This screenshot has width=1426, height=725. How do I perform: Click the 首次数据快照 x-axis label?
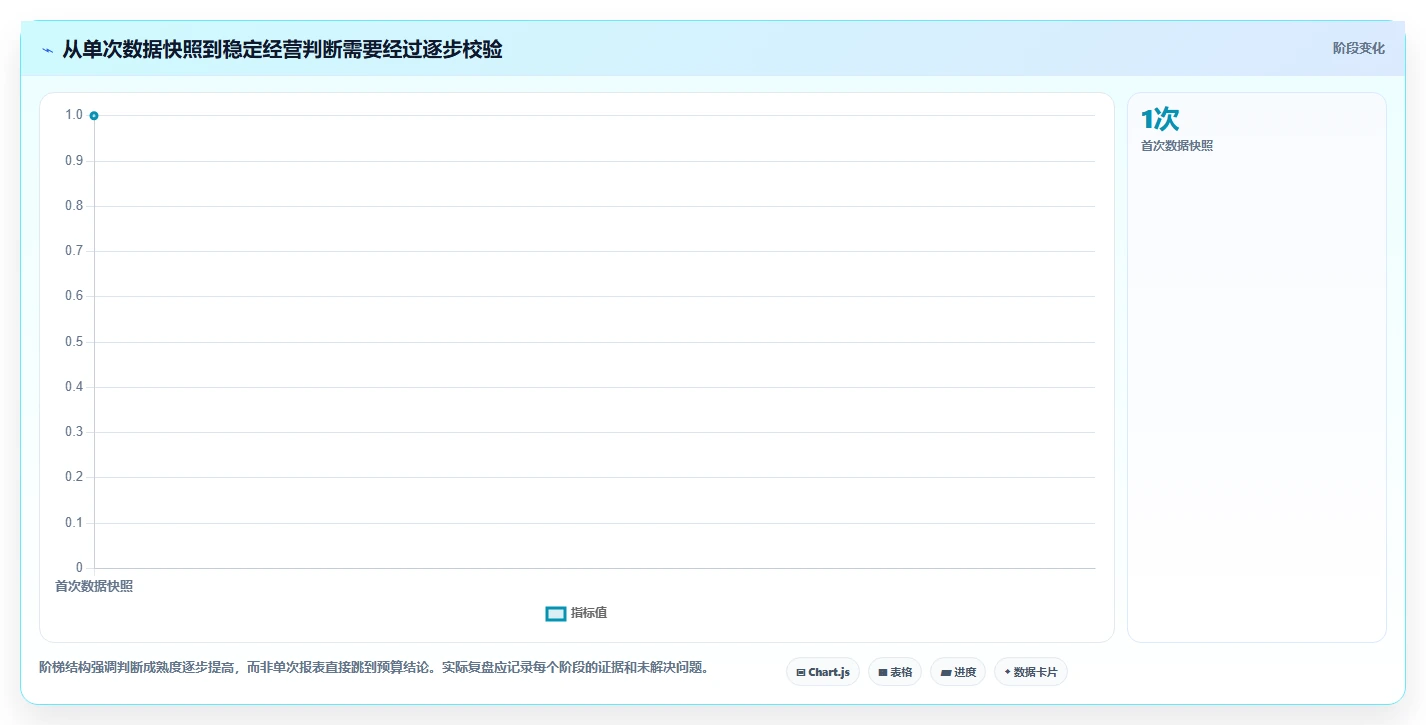point(94,586)
